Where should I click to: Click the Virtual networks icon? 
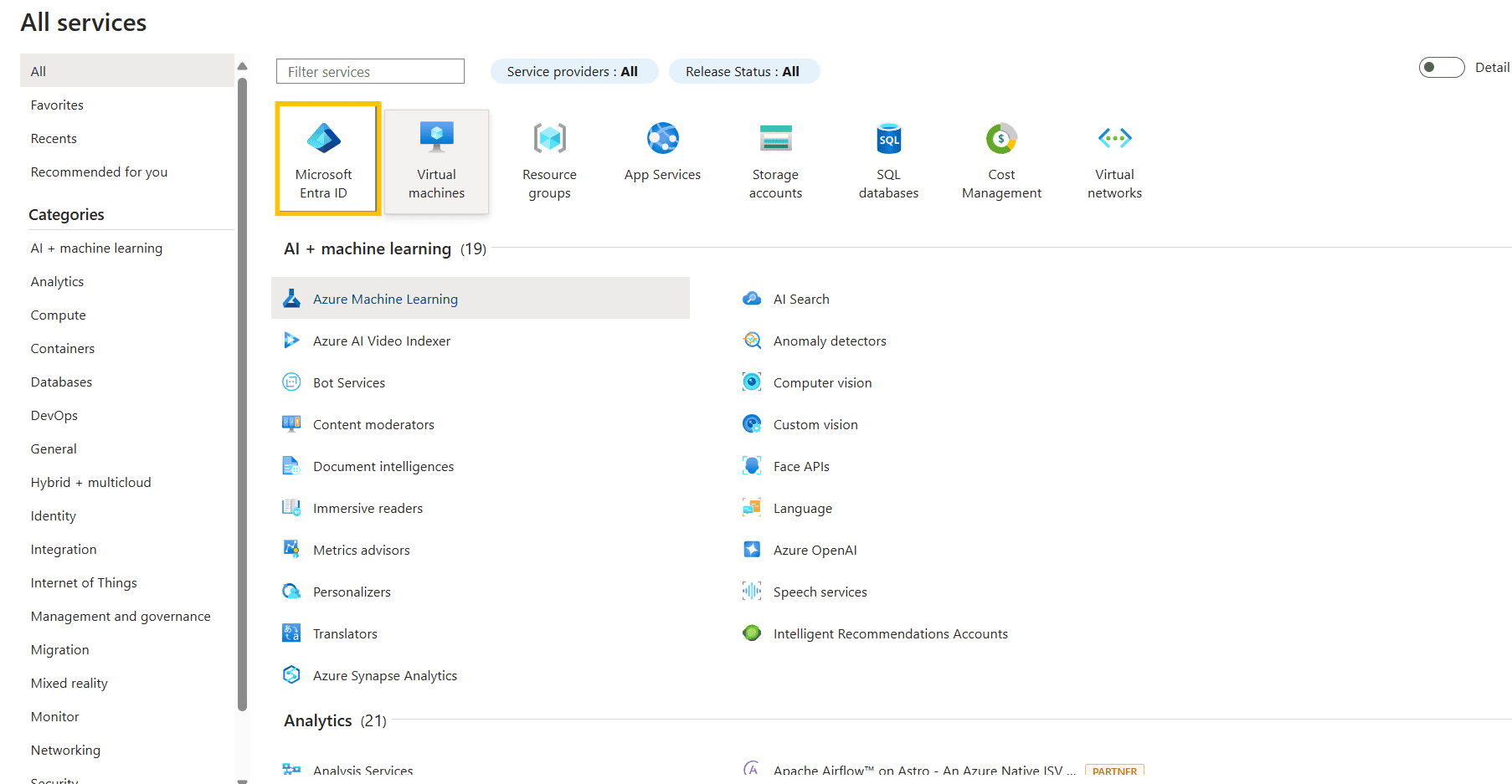tap(1115, 138)
